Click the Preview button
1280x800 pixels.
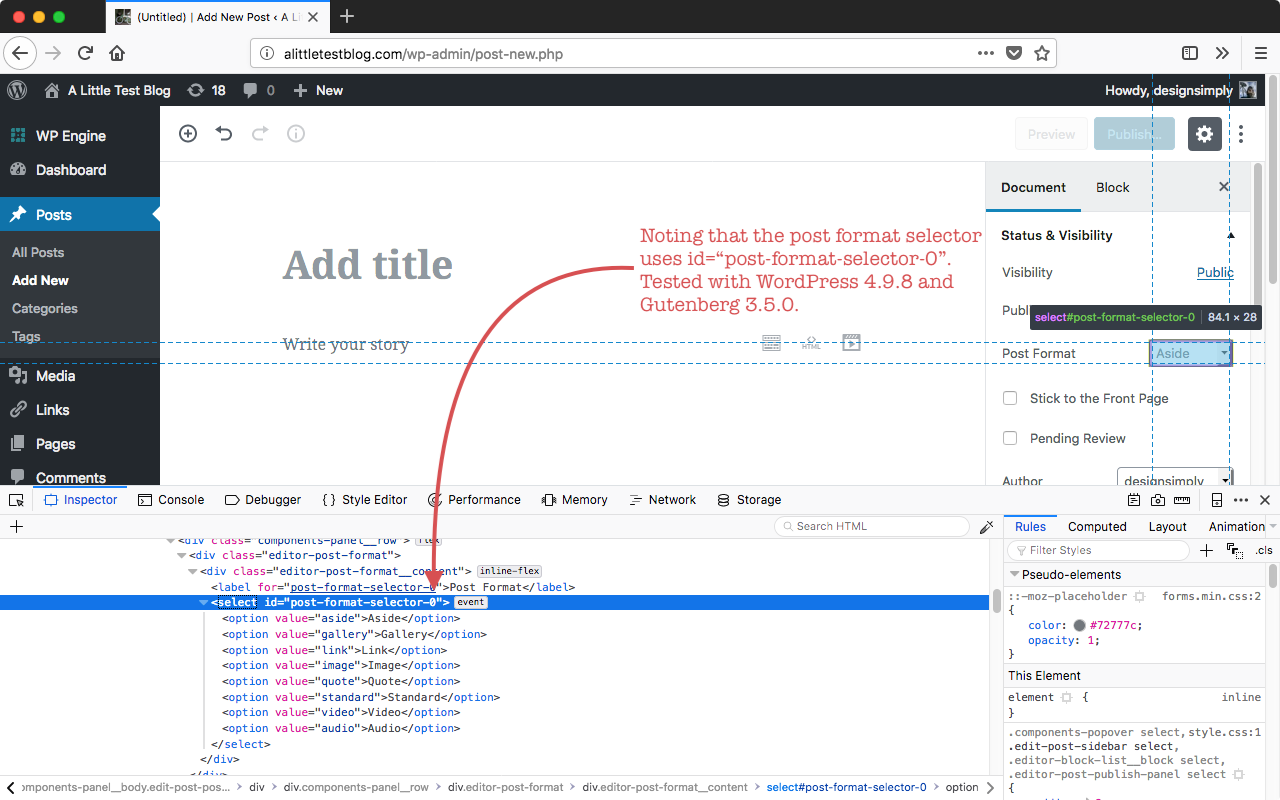1051,134
